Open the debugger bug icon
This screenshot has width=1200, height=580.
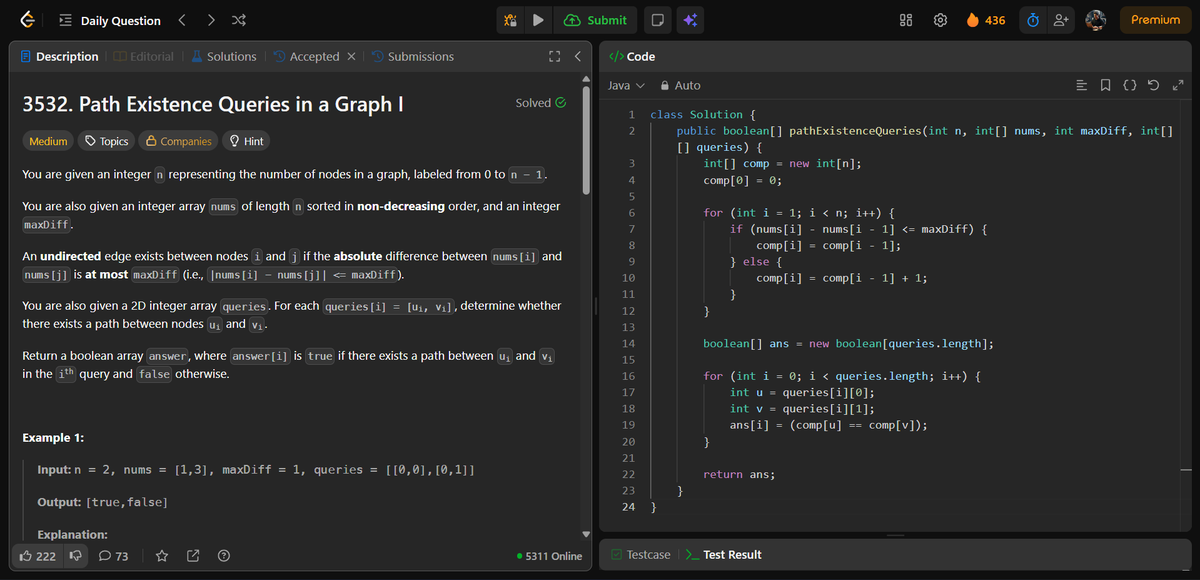(510, 20)
